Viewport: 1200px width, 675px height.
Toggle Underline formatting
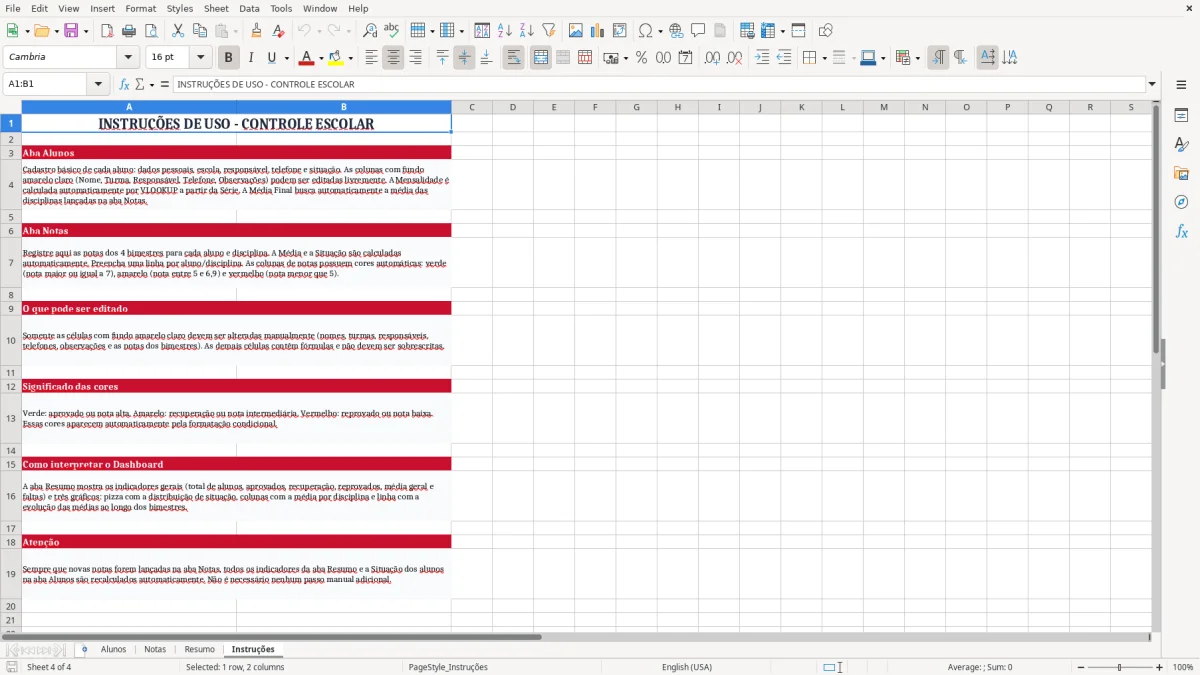(271, 58)
